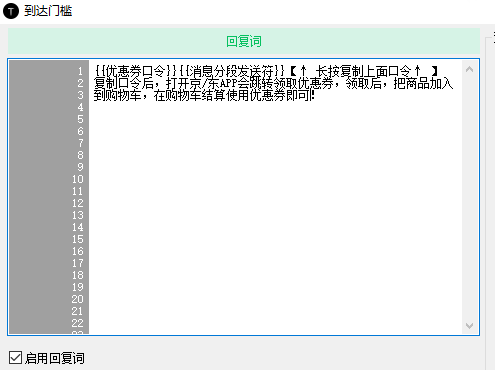495x370 pixels.
Task: Click the 到达门槛 title text
Action: (x=48, y=11)
